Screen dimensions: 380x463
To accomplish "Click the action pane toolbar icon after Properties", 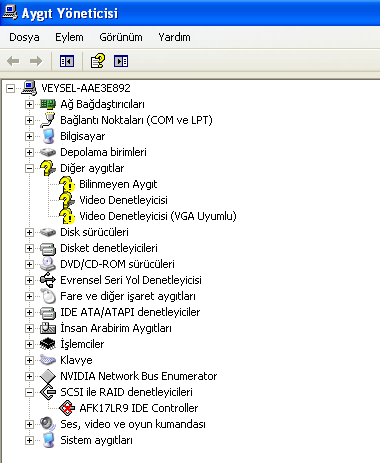I will point(121,61).
